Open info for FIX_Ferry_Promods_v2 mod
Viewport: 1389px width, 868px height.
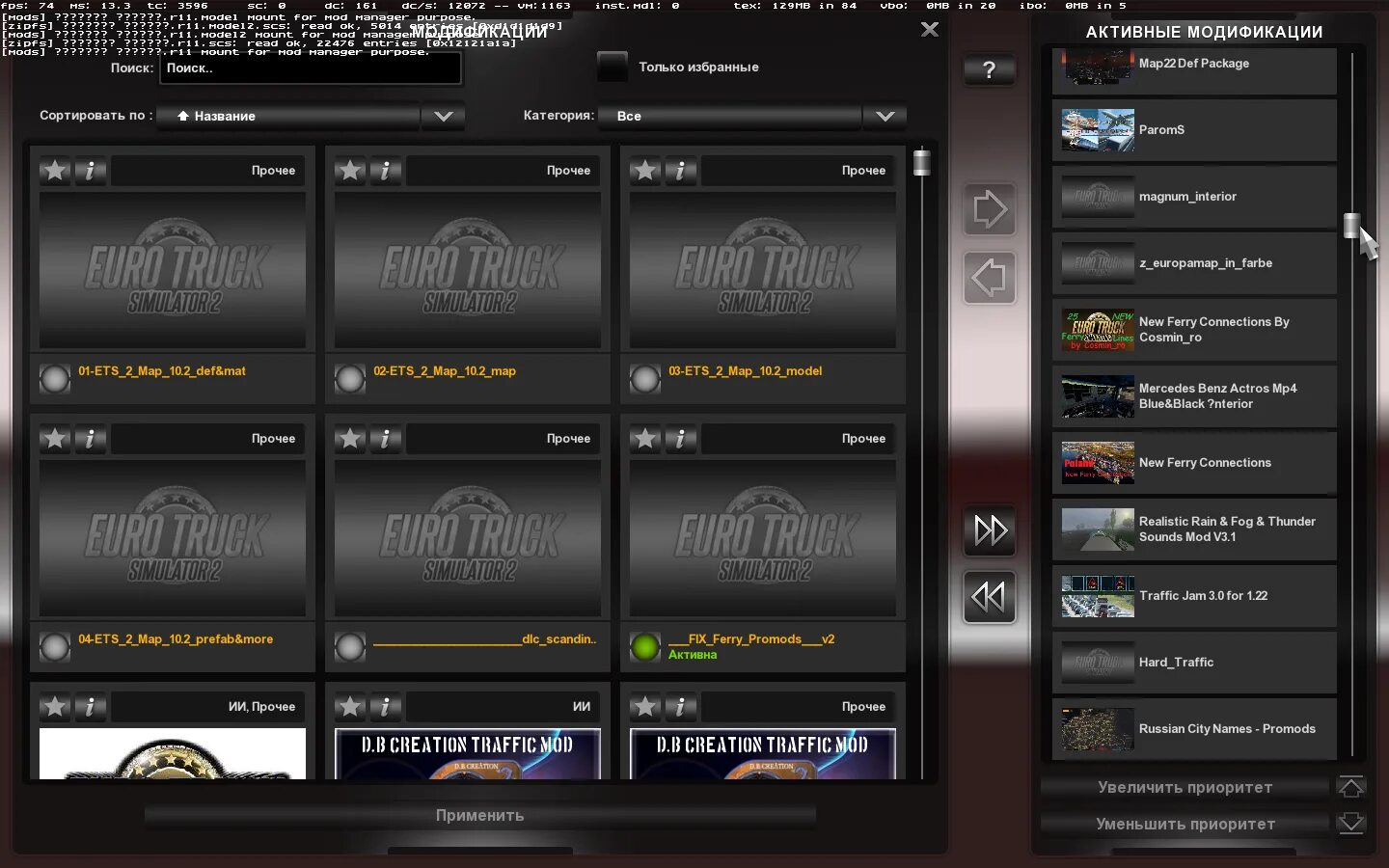click(681, 439)
